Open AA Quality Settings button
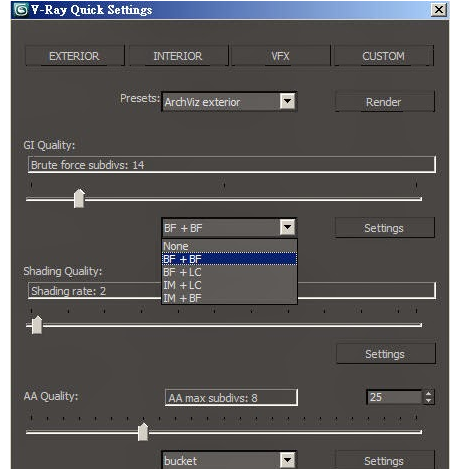 384,460
